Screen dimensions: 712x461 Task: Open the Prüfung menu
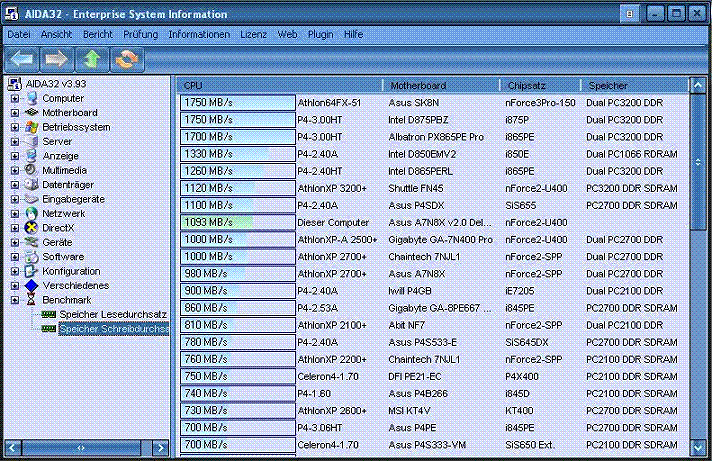coord(140,35)
